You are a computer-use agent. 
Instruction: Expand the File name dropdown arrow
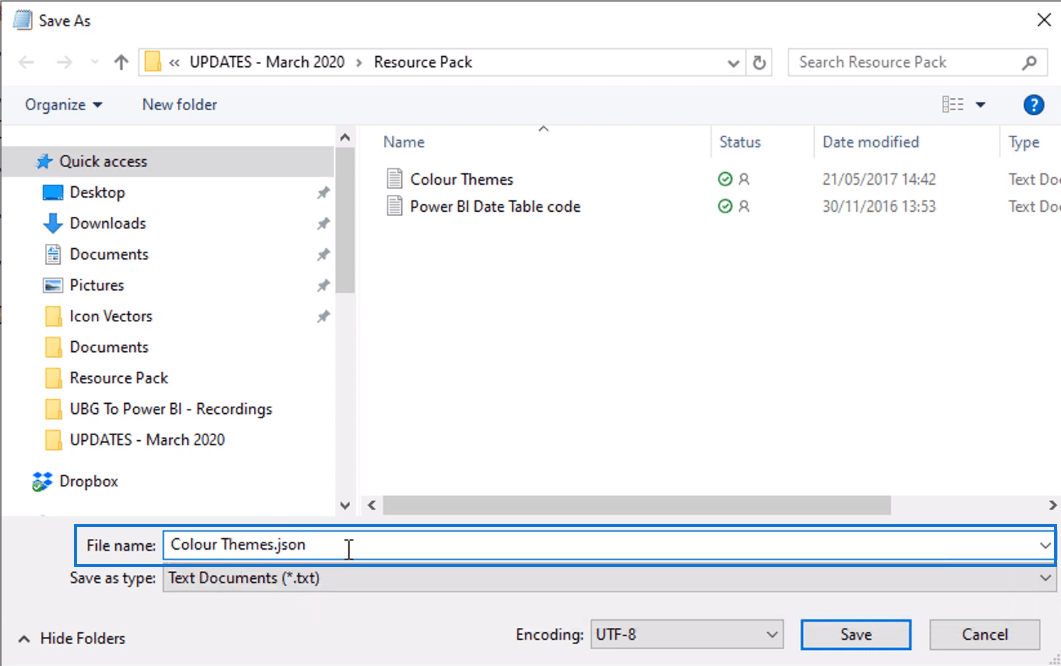(1045, 546)
